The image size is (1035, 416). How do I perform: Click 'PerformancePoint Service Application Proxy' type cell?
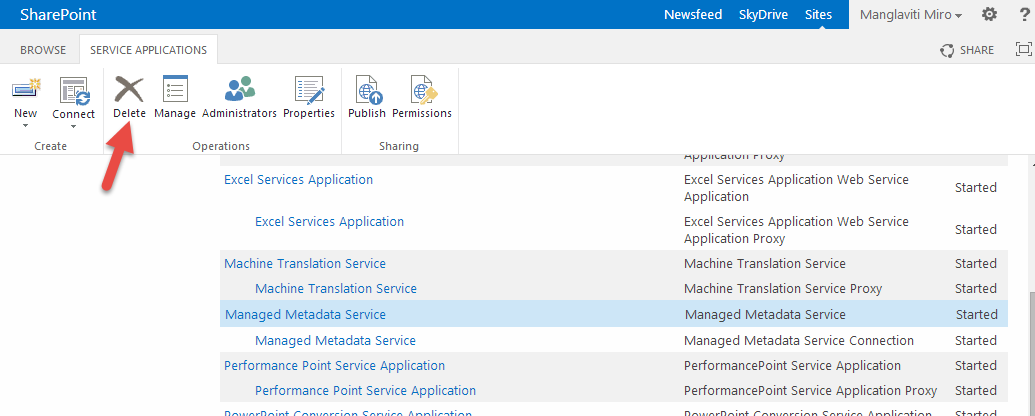[x=811, y=390]
